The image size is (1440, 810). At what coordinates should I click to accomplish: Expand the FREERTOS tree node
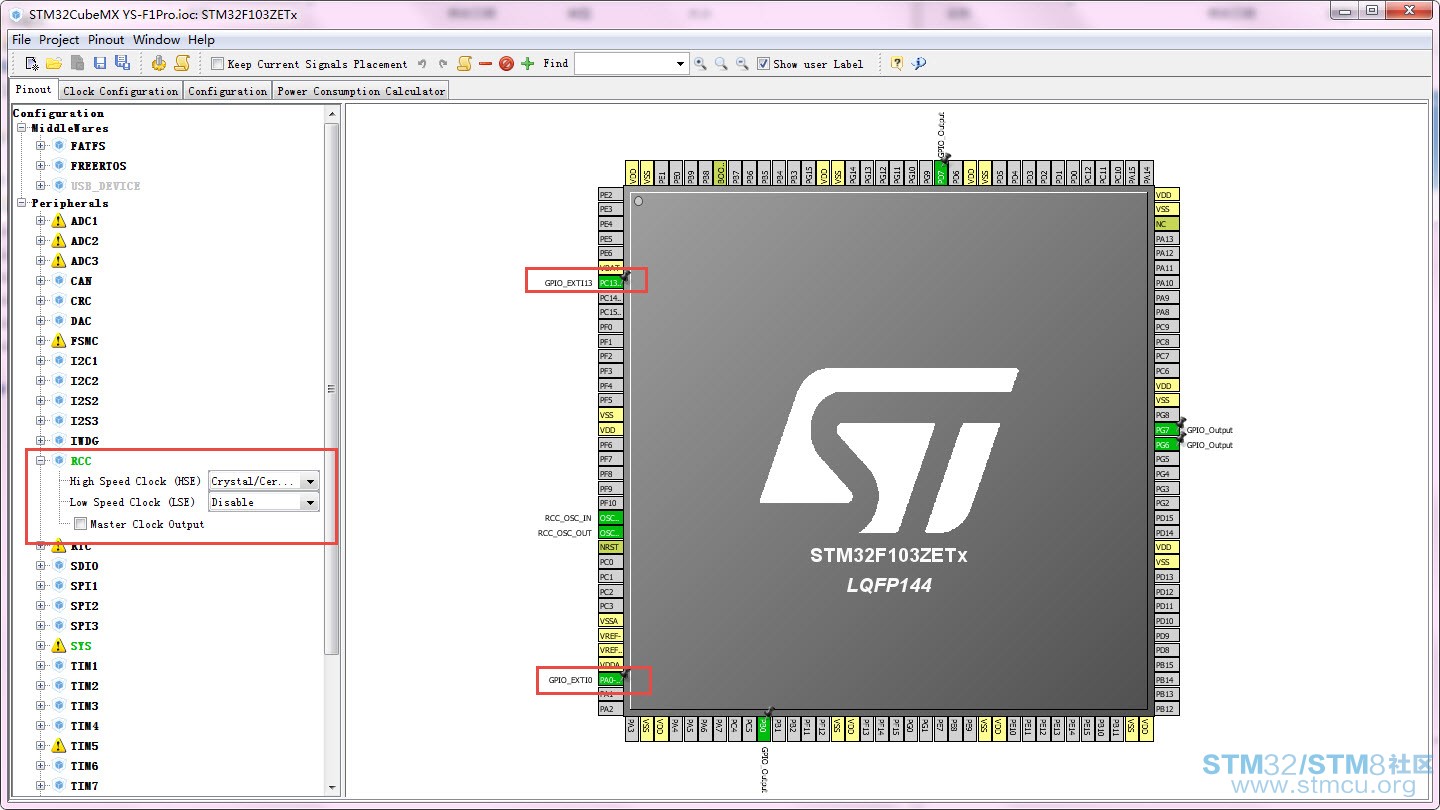tap(41, 166)
